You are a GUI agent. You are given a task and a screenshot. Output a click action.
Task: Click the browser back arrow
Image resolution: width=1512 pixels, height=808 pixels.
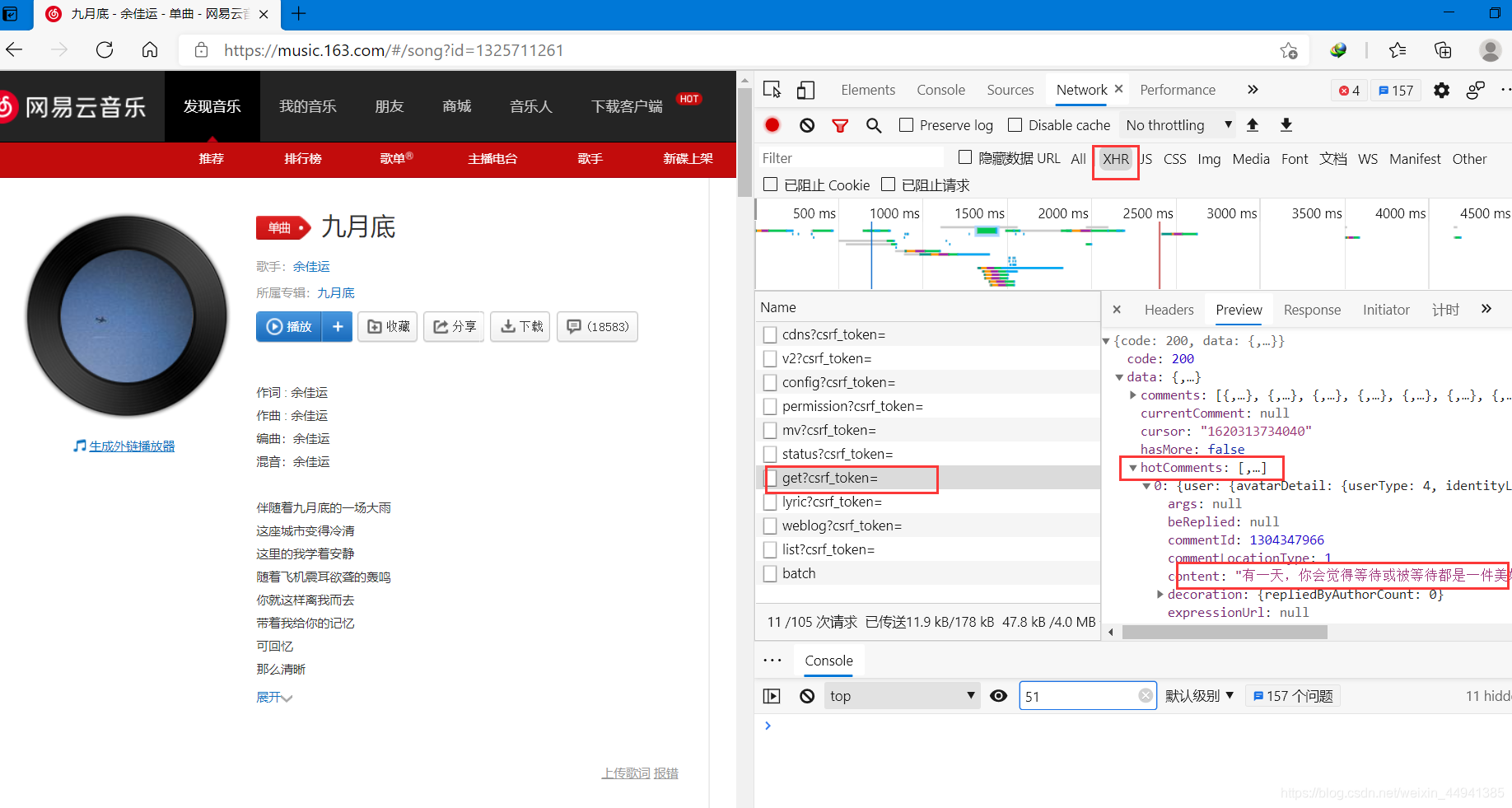(x=14, y=50)
